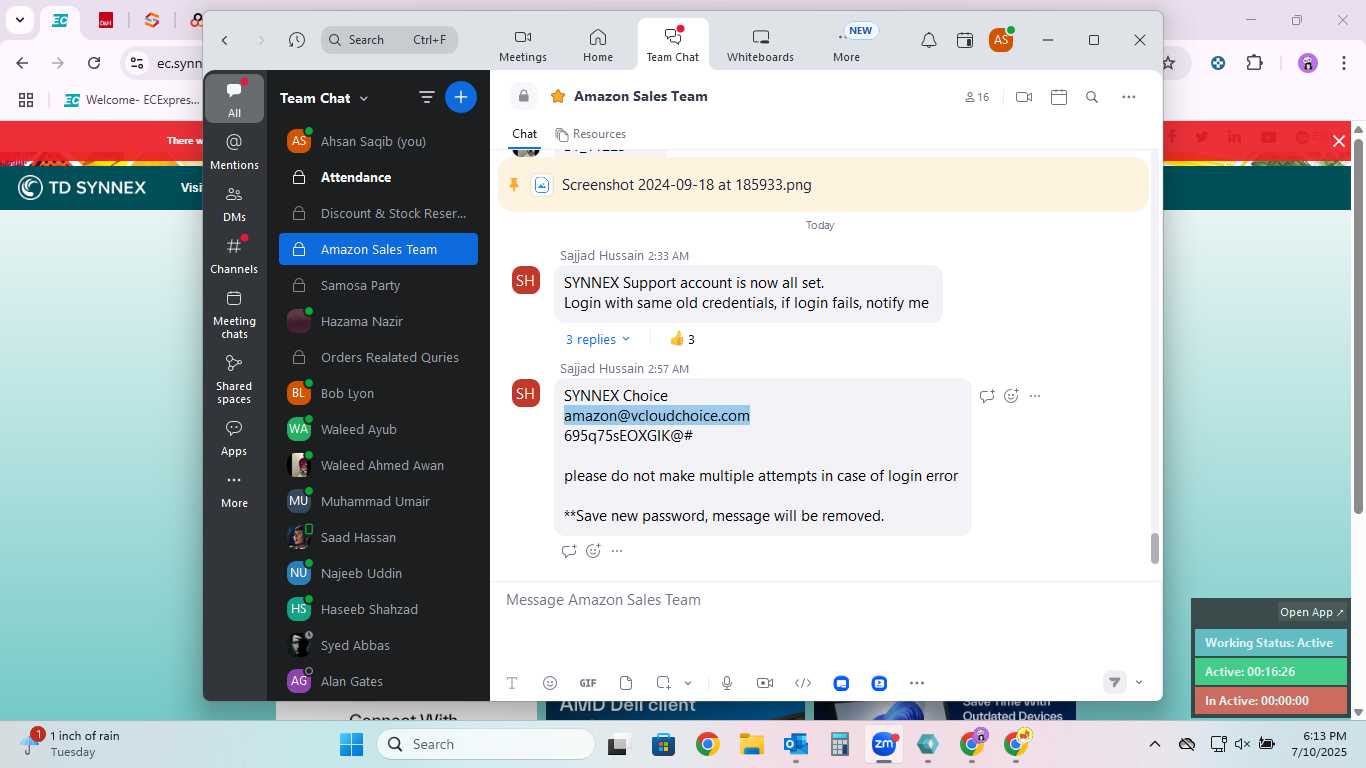Open DMs in the sidebar

235,203
